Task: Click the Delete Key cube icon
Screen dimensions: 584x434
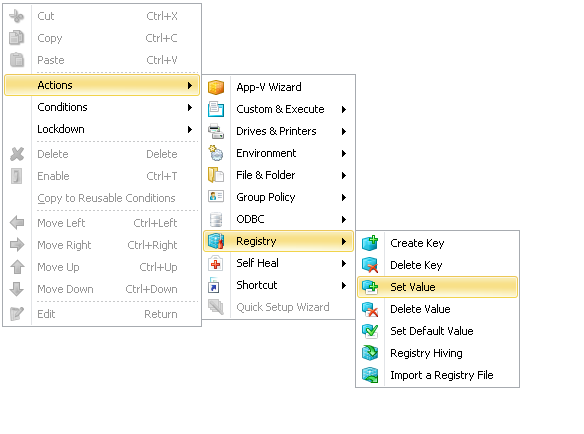Action: 370,265
